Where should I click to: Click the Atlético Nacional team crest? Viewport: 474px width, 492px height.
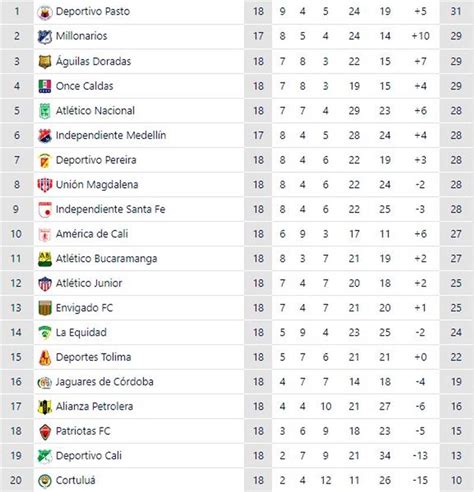(x=45, y=111)
